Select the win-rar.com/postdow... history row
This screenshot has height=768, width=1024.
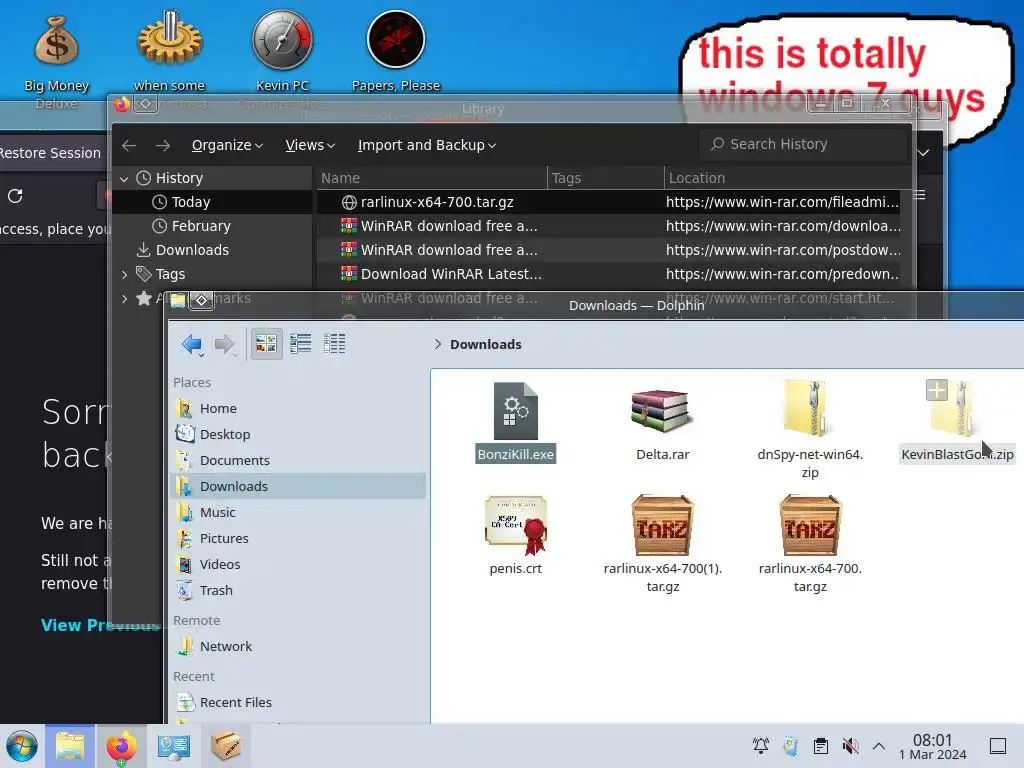608,250
